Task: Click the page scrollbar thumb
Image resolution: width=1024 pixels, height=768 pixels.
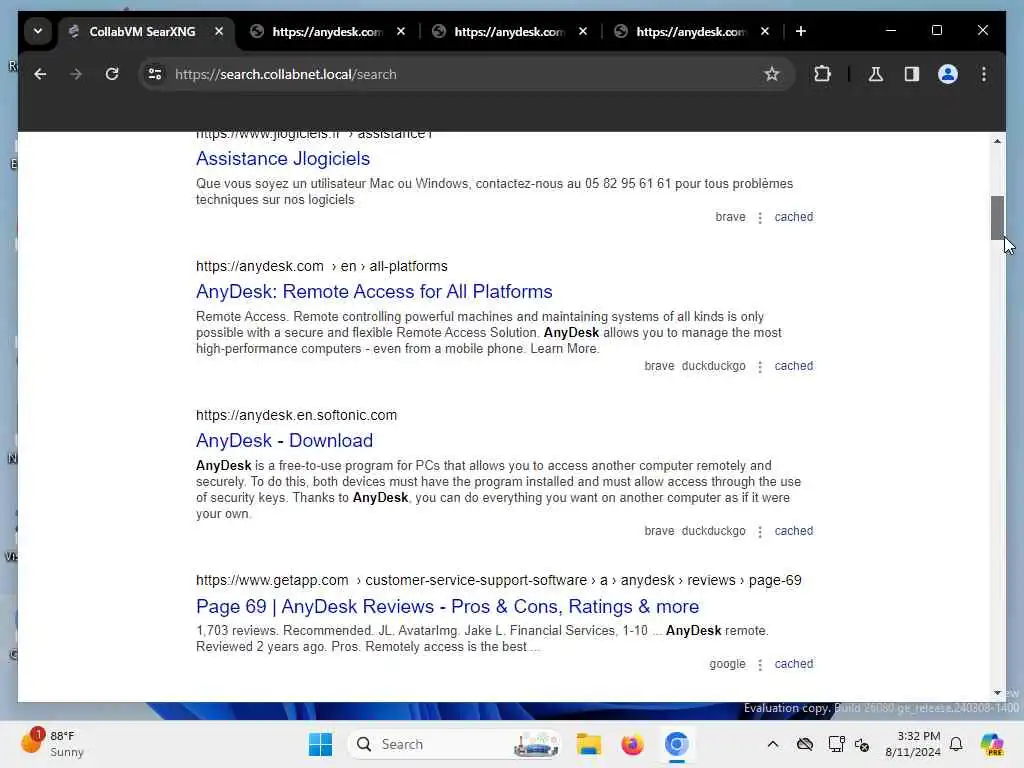Action: tap(997, 218)
